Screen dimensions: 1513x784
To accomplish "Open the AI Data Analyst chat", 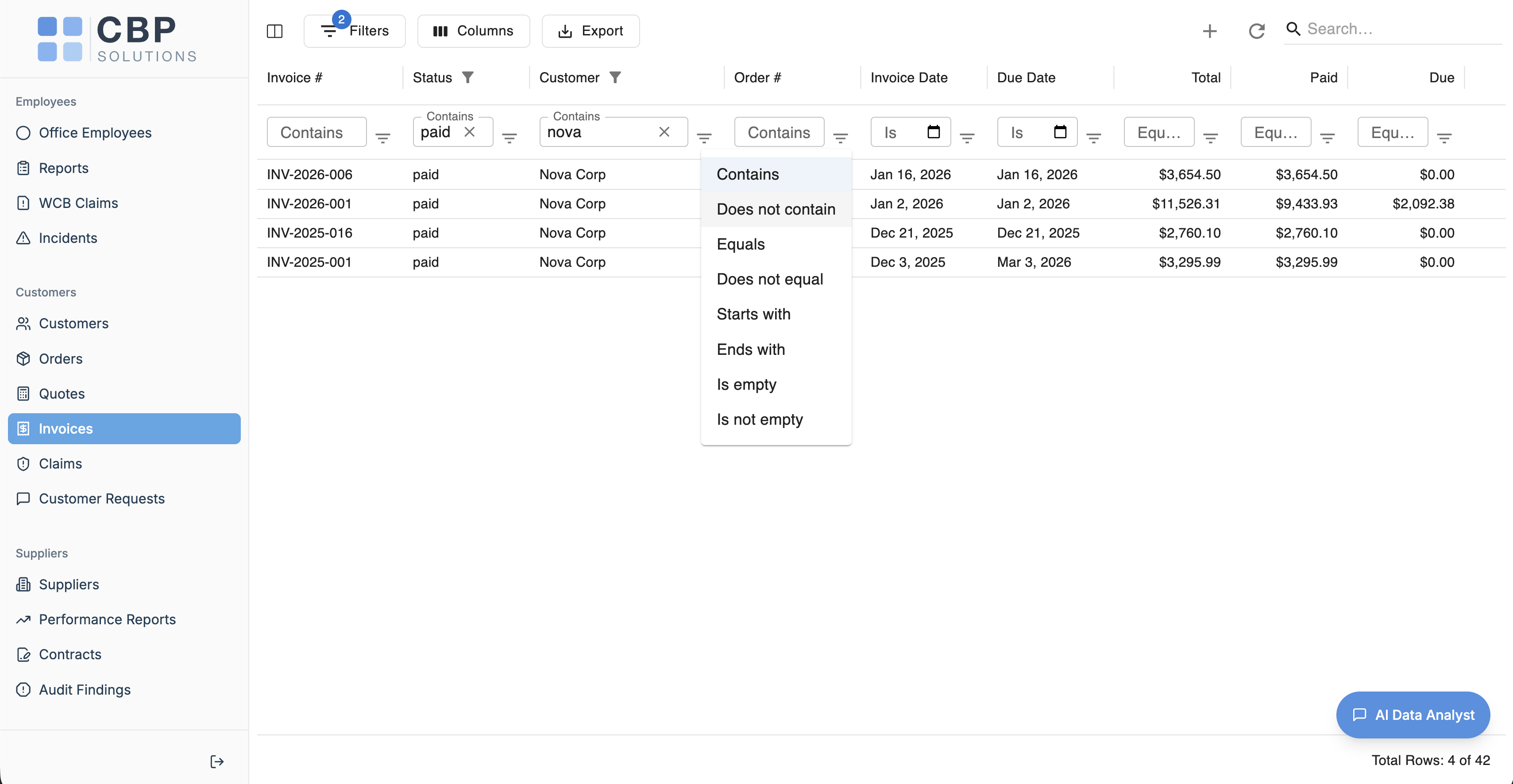I will [1413, 715].
